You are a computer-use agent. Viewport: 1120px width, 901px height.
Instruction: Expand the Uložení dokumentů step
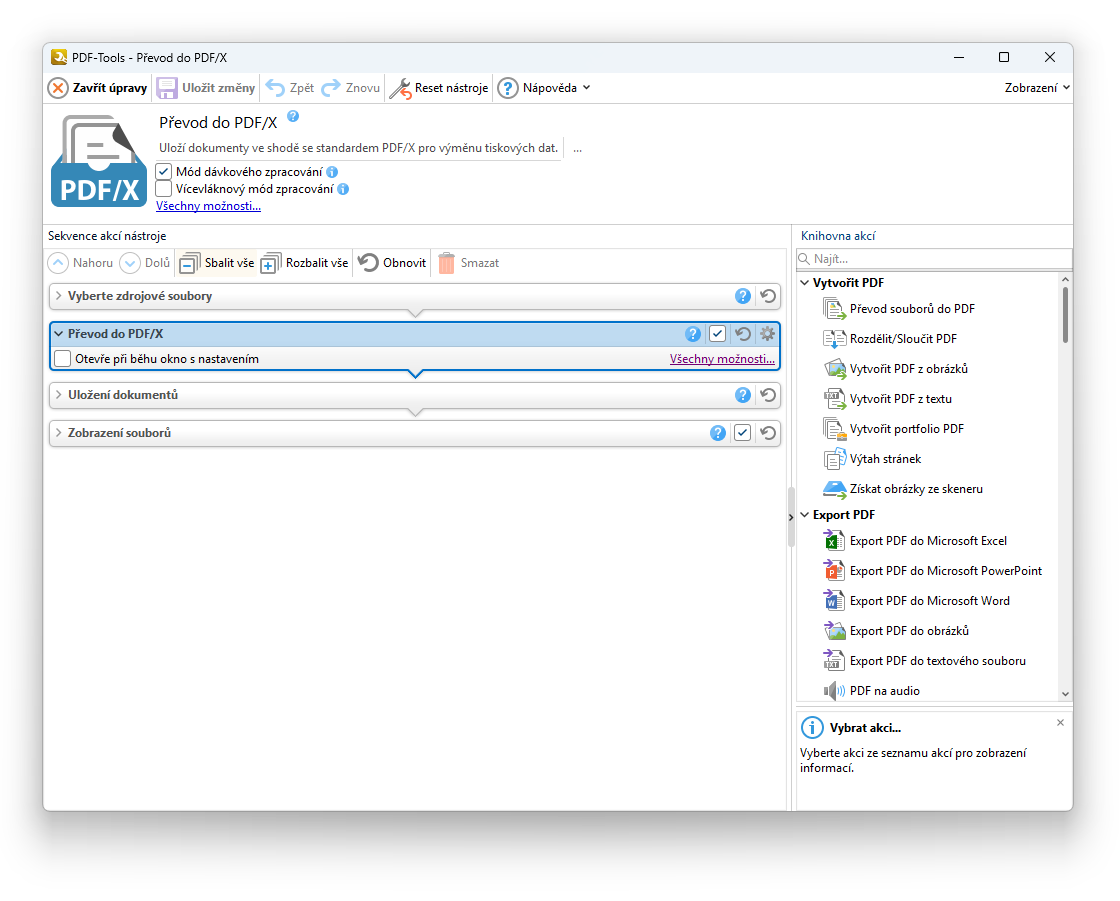[59, 395]
